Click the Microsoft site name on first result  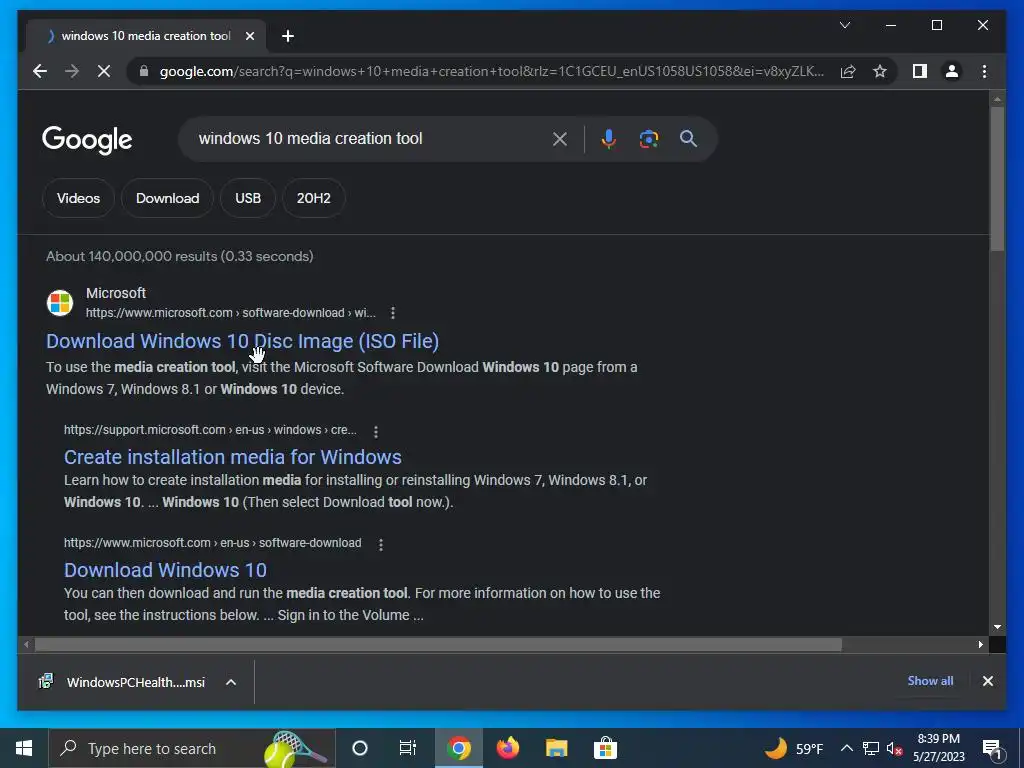click(116, 293)
